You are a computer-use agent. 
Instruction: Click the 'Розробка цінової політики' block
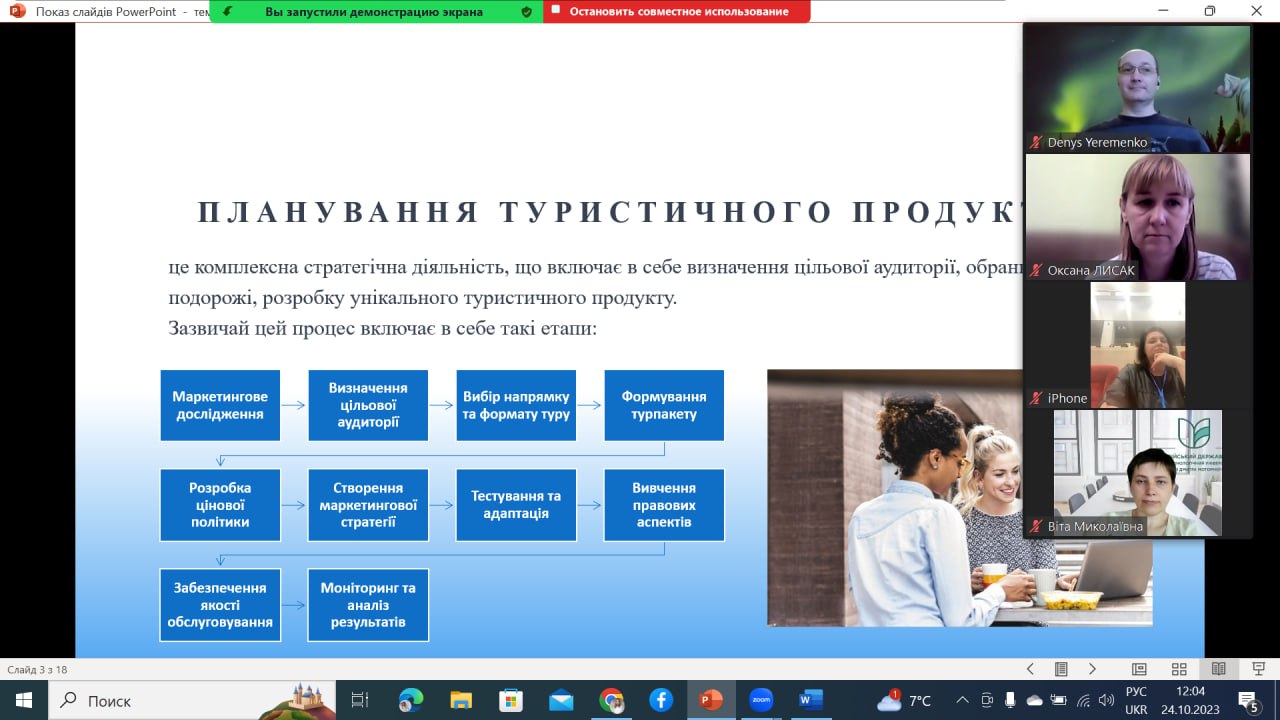tap(220, 505)
